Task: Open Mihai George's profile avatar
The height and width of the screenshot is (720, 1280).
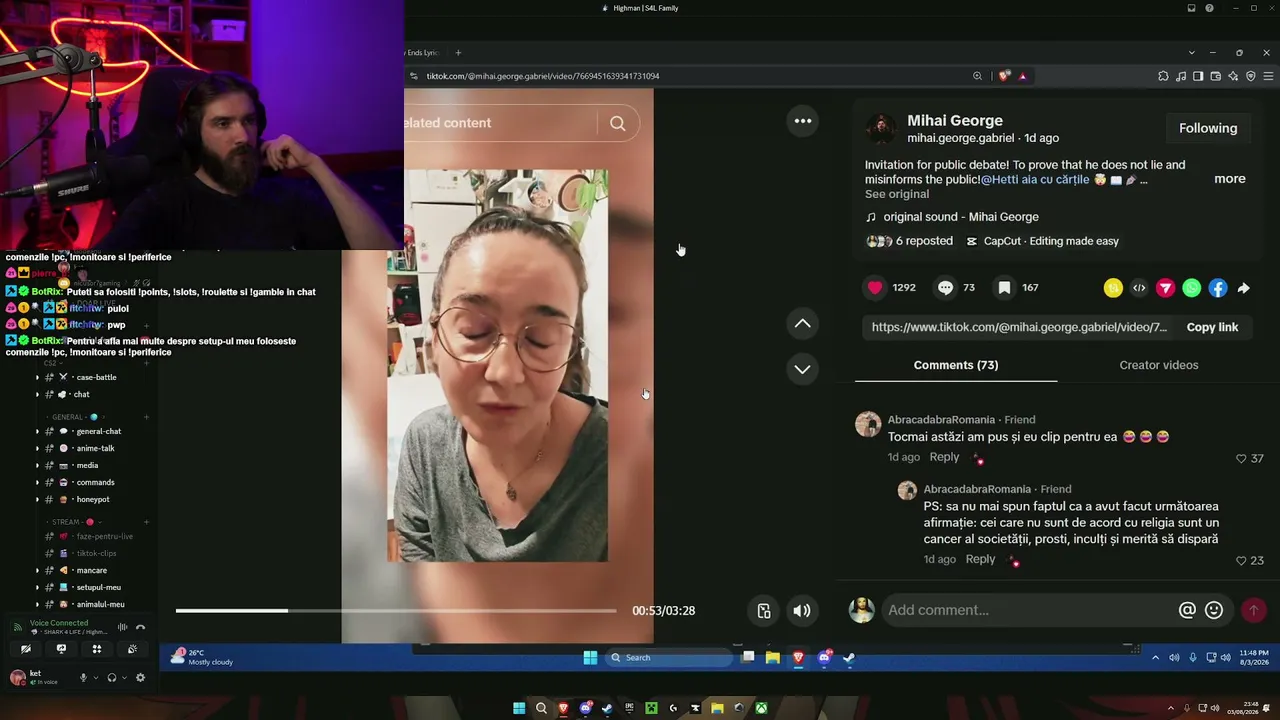Action: tap(881, 128)
